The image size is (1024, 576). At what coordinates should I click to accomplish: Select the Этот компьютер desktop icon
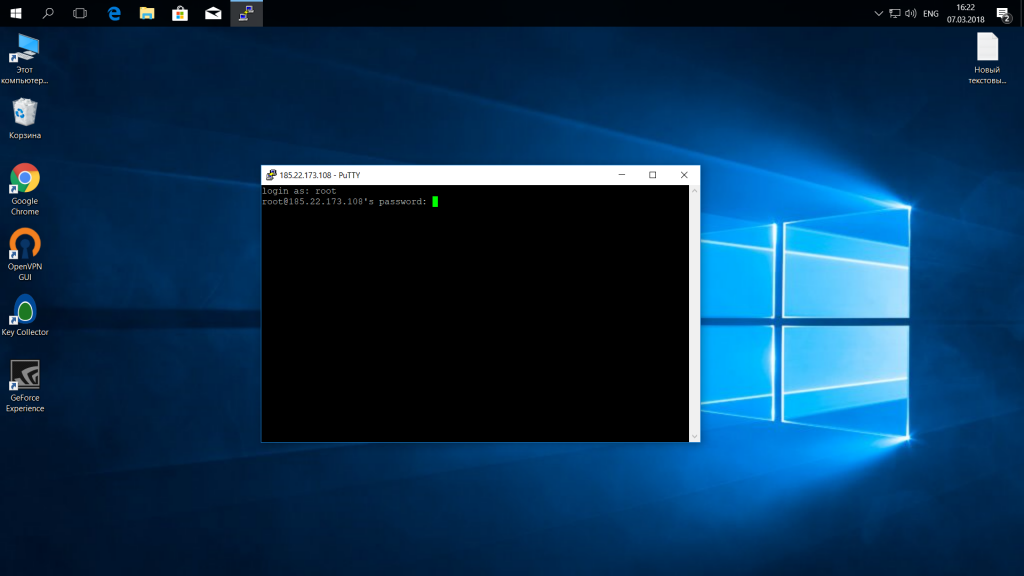point(25,48)
